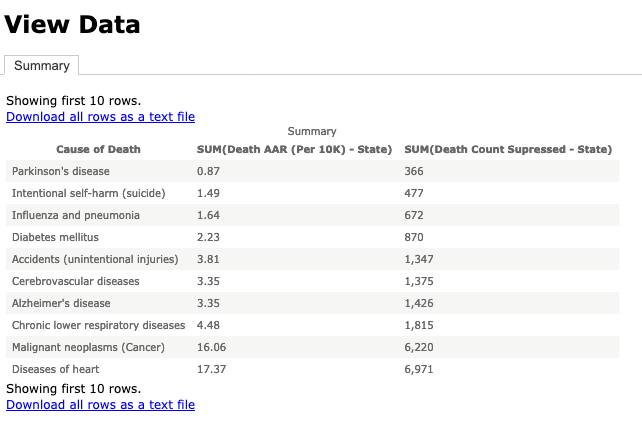Select the Malignant neoplasms (Cancer) row
The image size is (642, 441).
312,347
